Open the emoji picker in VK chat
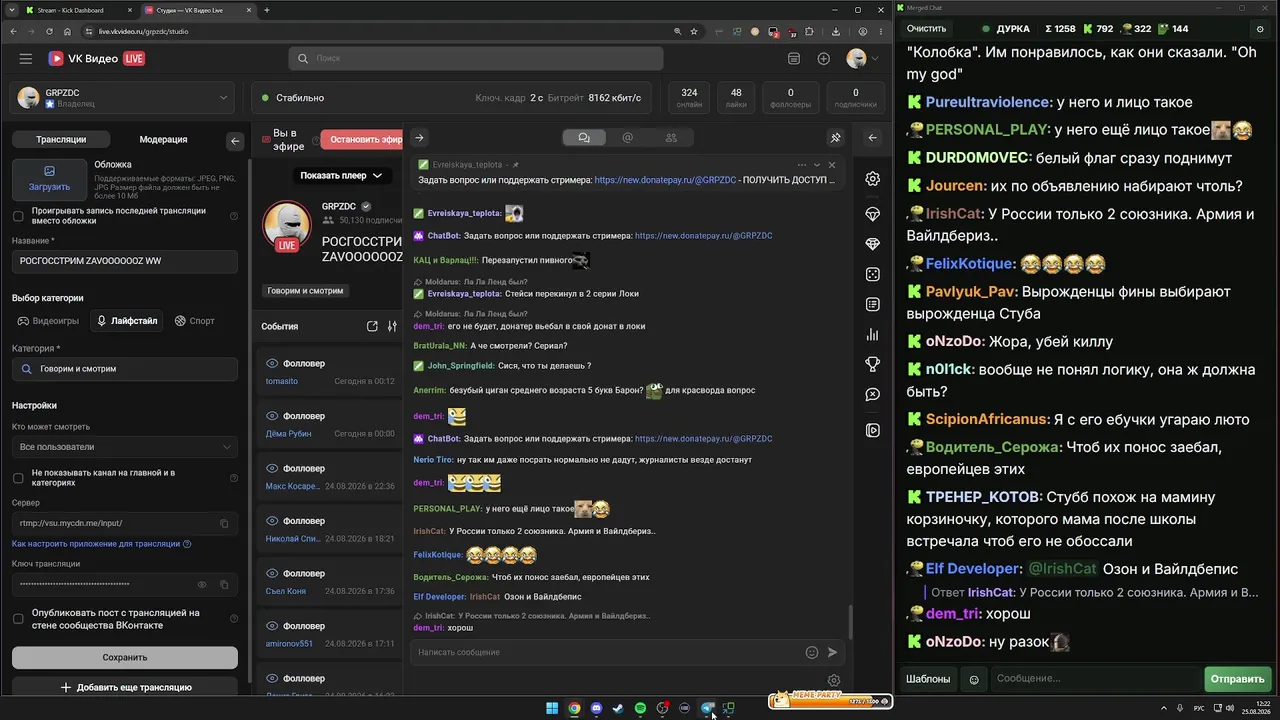Screen dimensions: 1280x720 pos(812,652)
